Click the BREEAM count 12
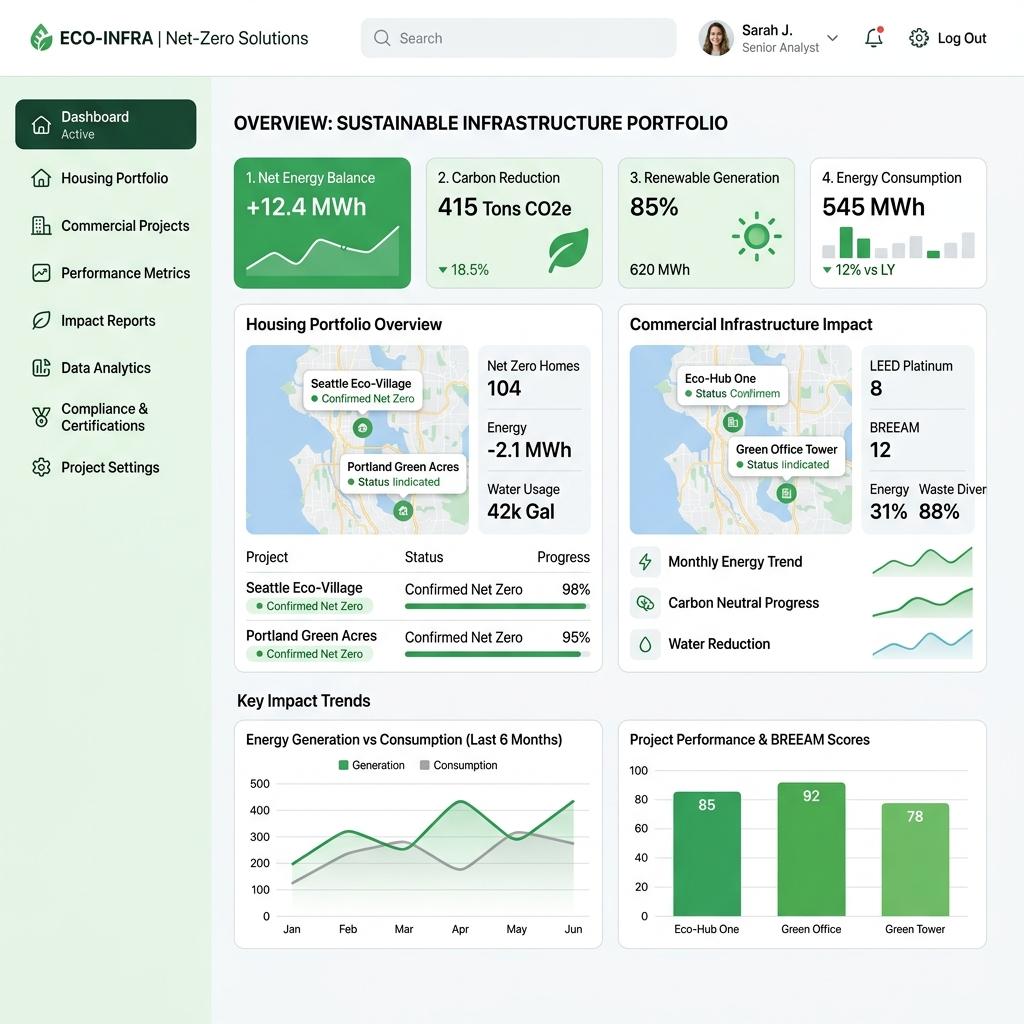Image resolution: width=1024 pixels, height=1024 pixels. tap(880, 450)
